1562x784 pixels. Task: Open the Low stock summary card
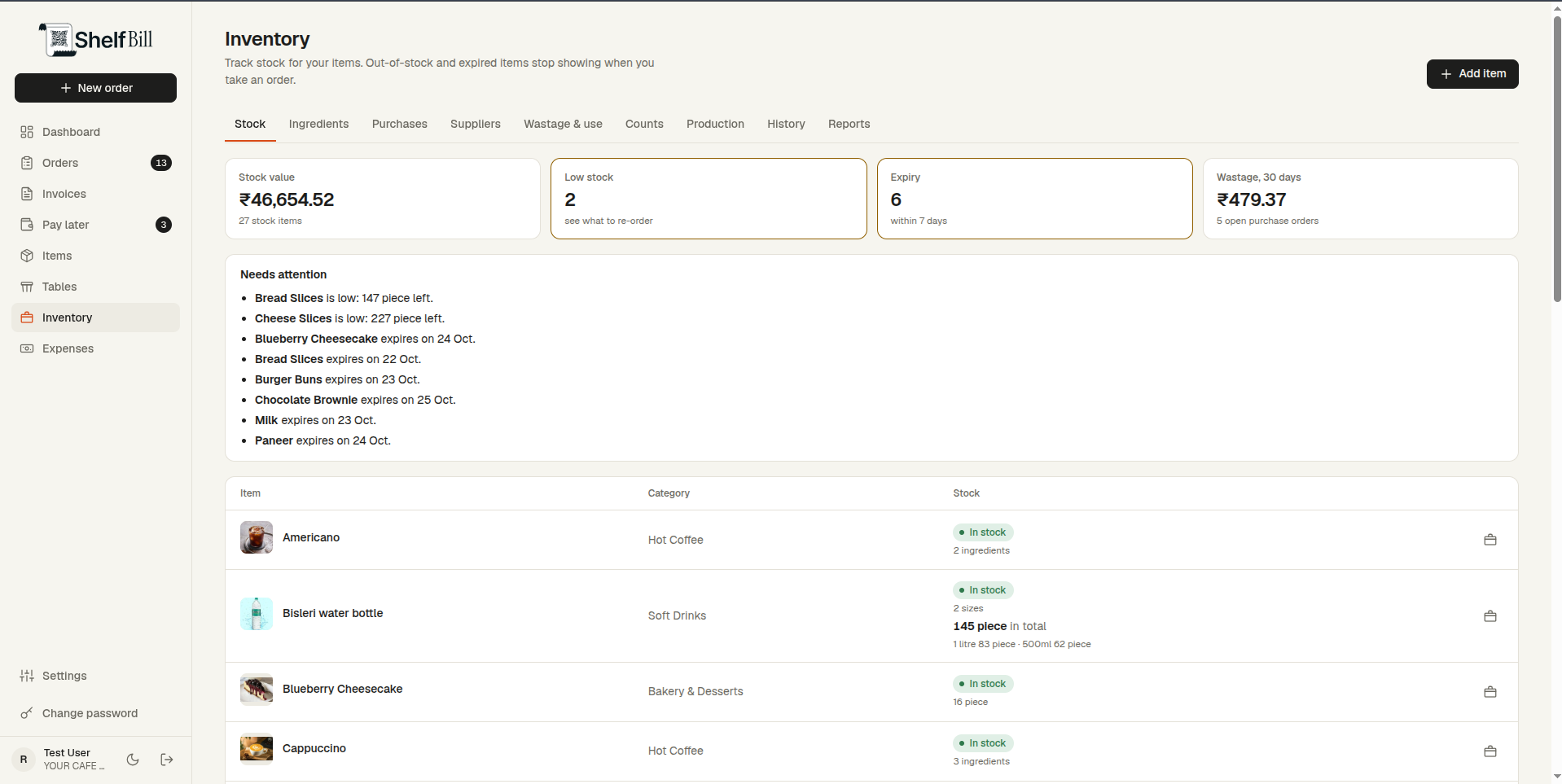(709, 199)
